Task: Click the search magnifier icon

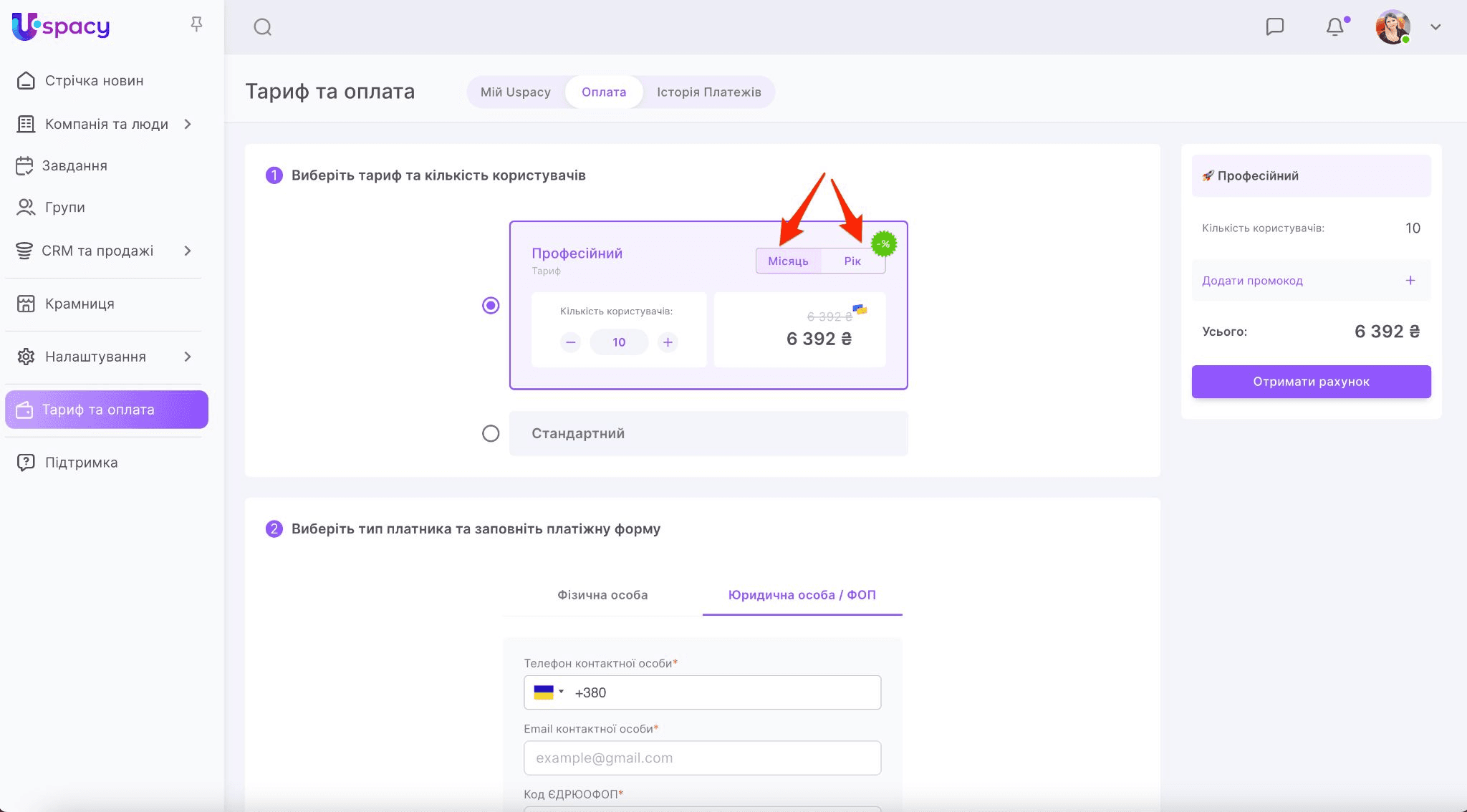Action: coord(262,27)
